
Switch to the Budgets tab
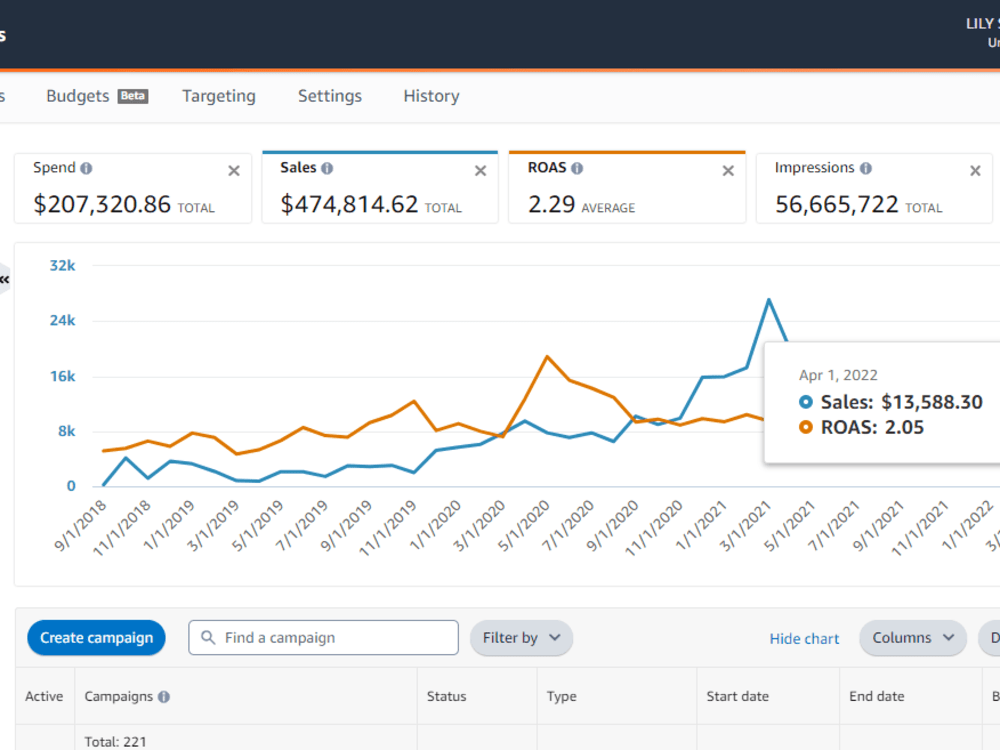click(x=97, y=96)
